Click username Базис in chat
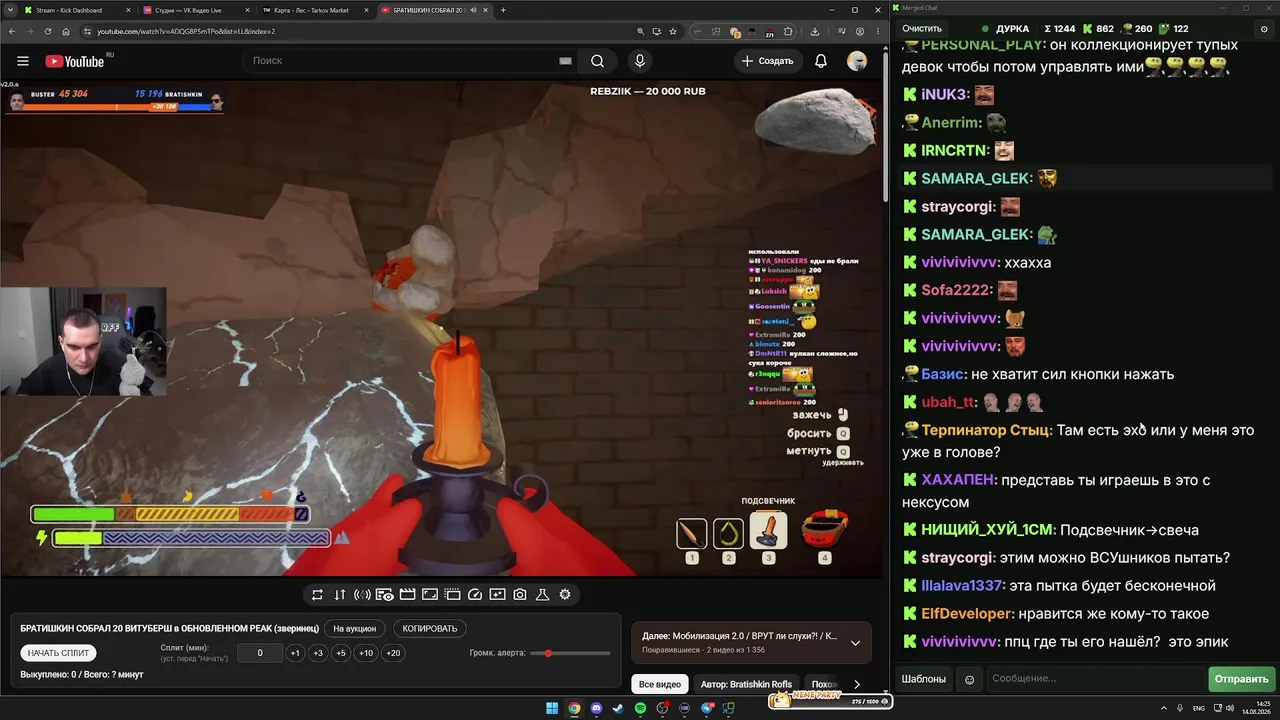 (943, 374)
